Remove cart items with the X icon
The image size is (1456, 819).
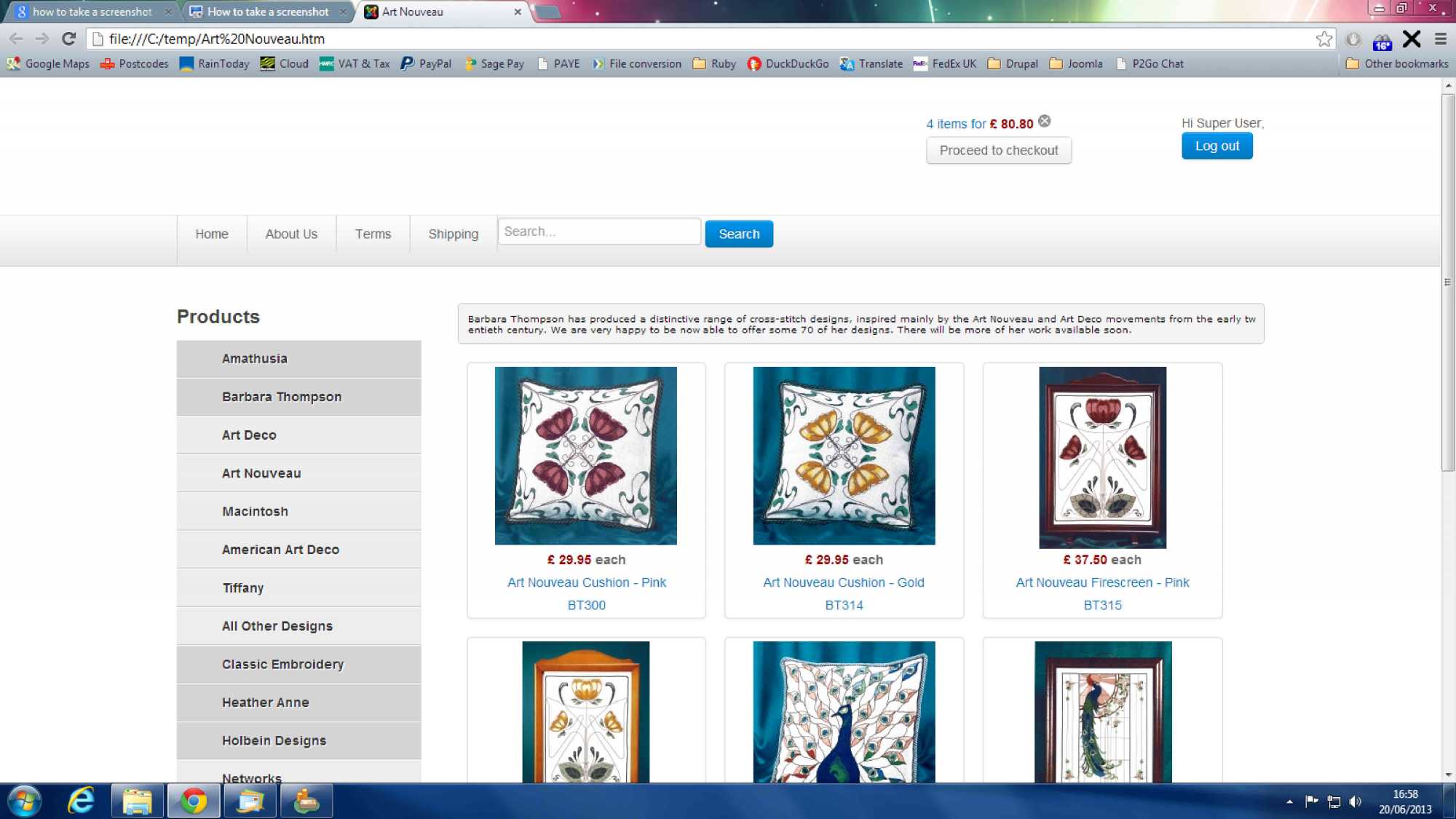tap(1044, 122)
